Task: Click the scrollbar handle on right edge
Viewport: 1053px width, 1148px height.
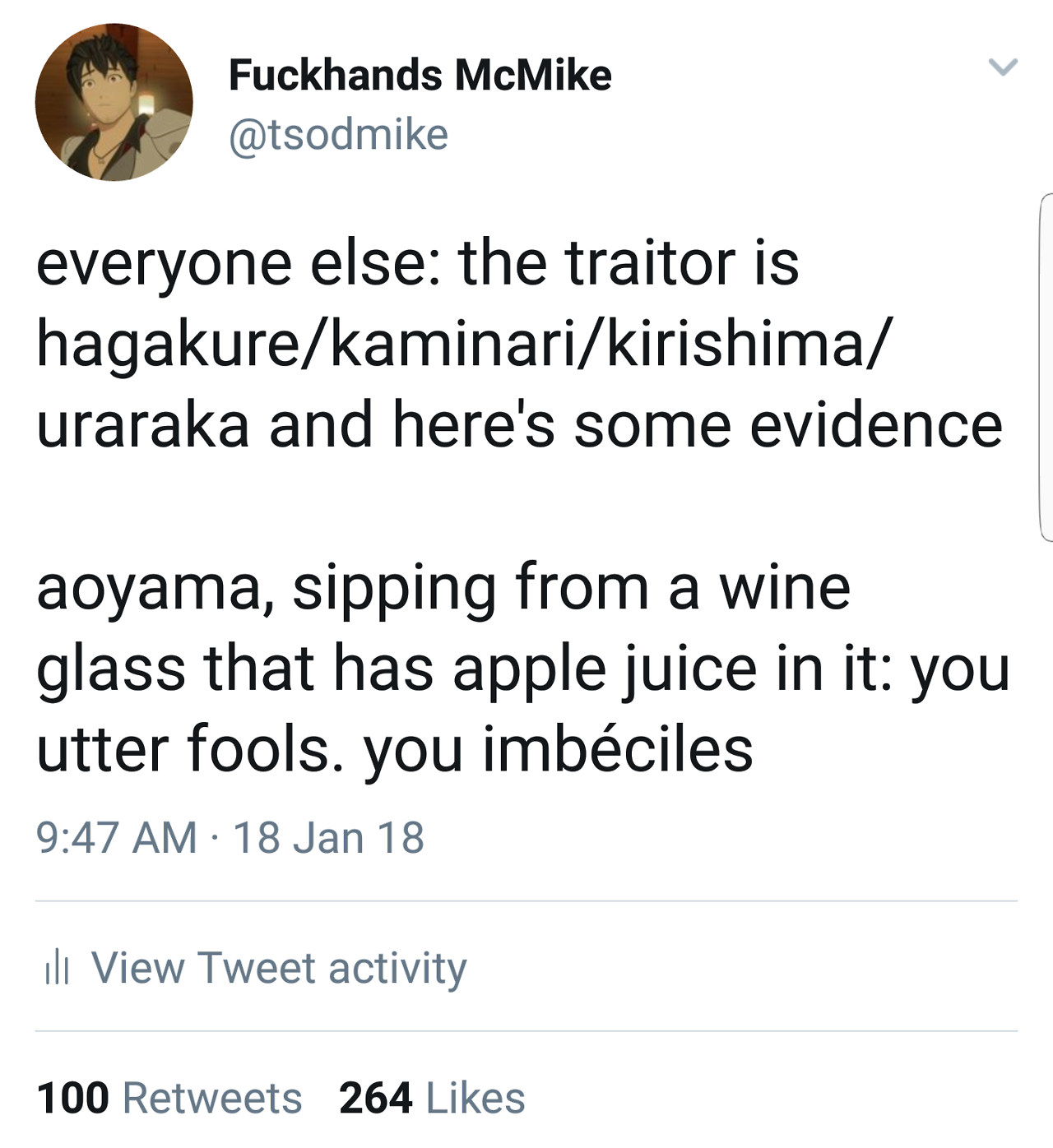Action: point(1046,368)
